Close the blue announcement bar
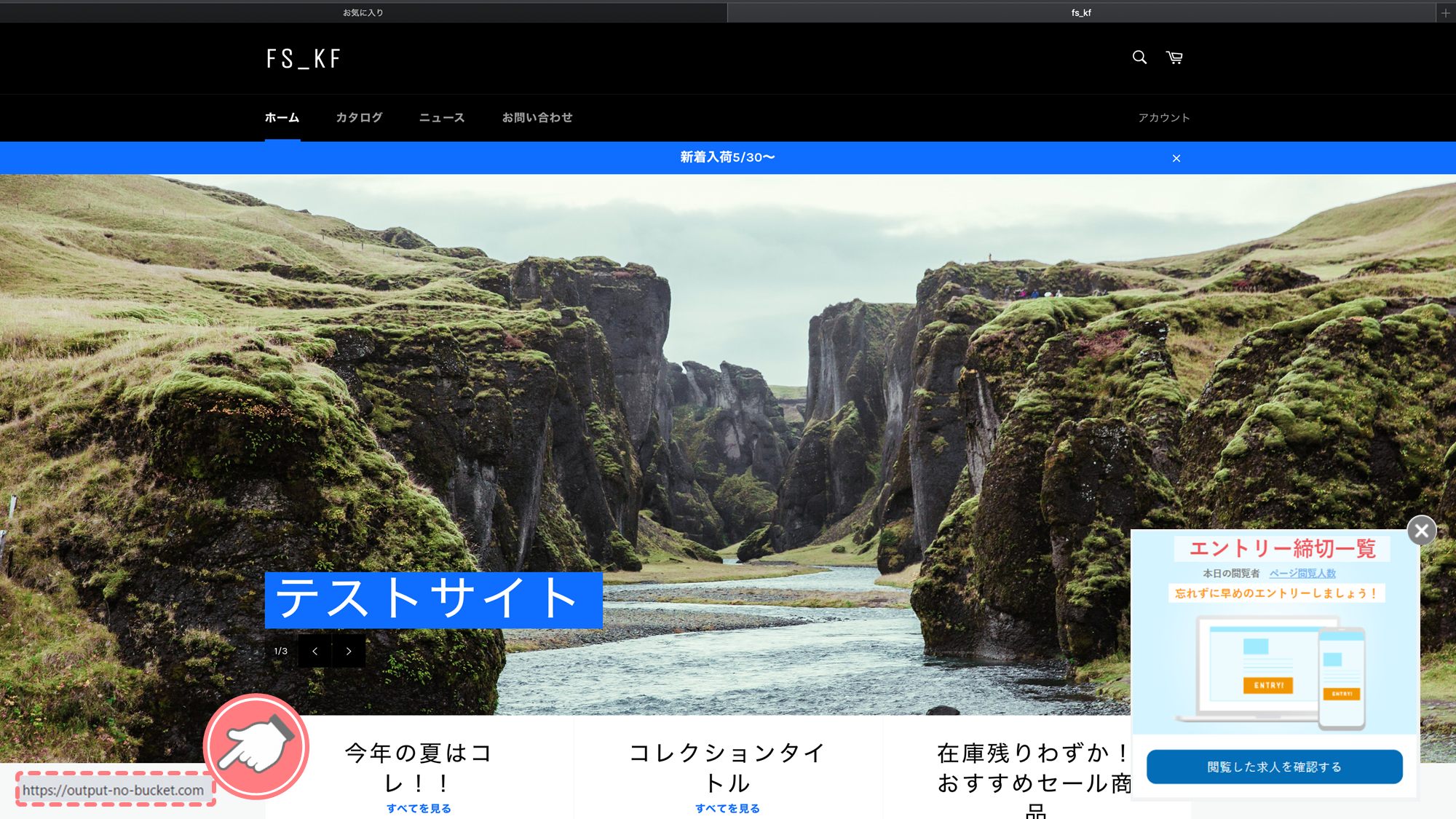The image size is (1456, 819). (x=1176, y=158)
